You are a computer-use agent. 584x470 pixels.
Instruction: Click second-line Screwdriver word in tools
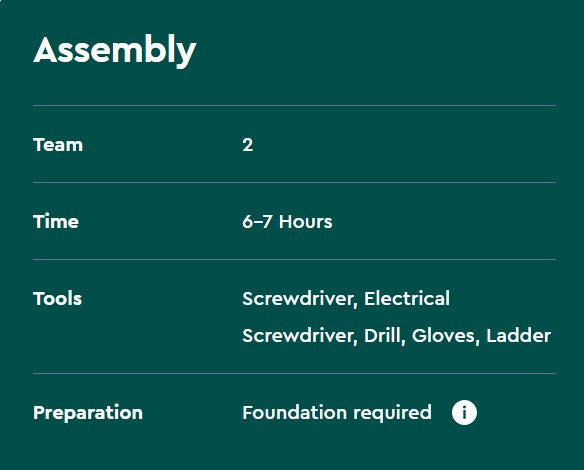[x=300, y=336]
